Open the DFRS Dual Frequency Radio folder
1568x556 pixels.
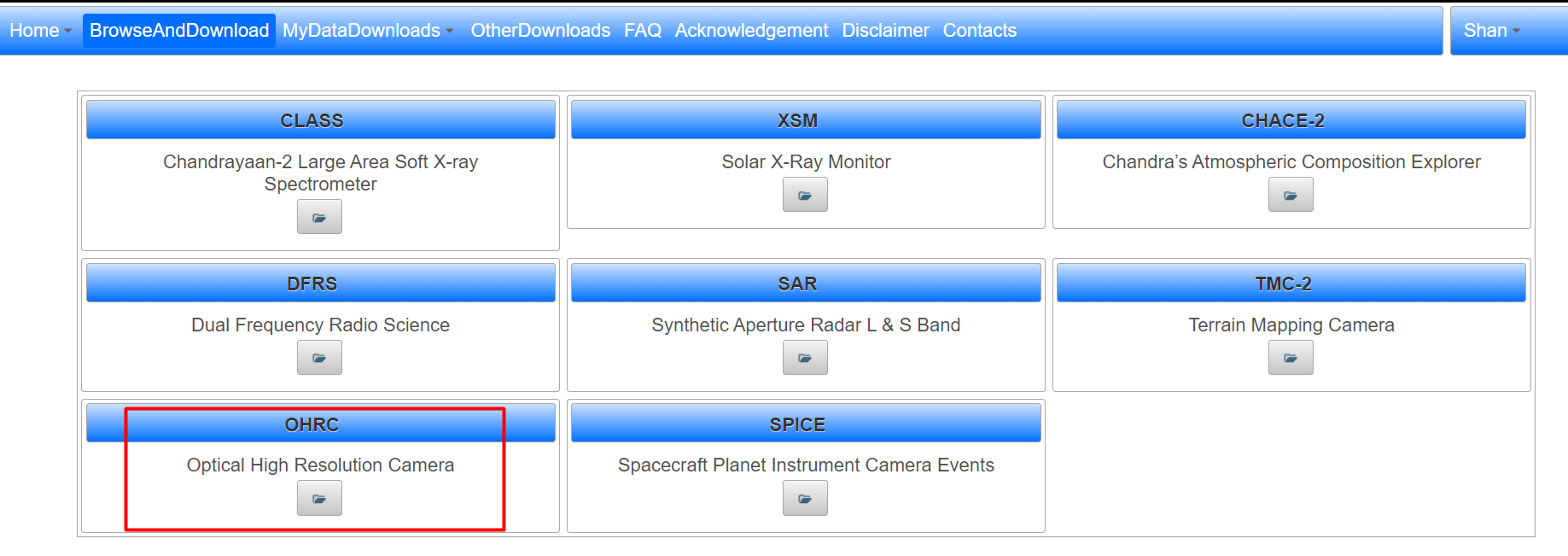click(319, 358)
